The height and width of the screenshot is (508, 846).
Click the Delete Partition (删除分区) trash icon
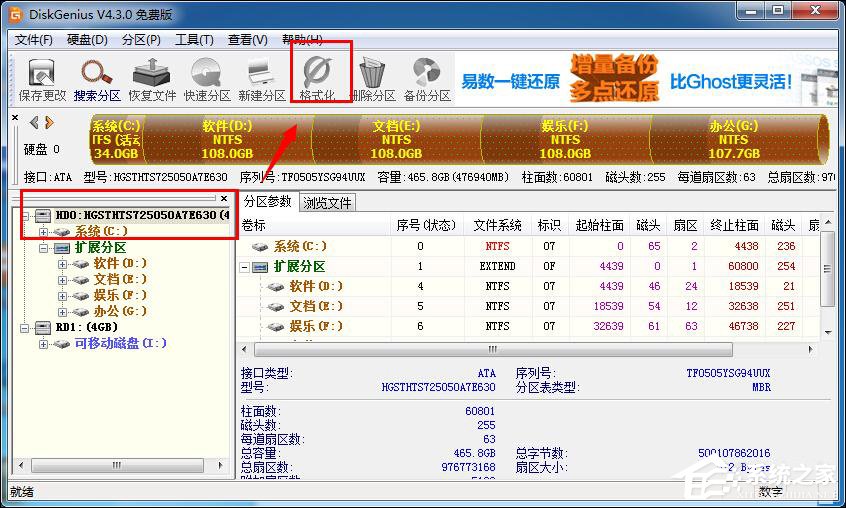coord(373,80)
